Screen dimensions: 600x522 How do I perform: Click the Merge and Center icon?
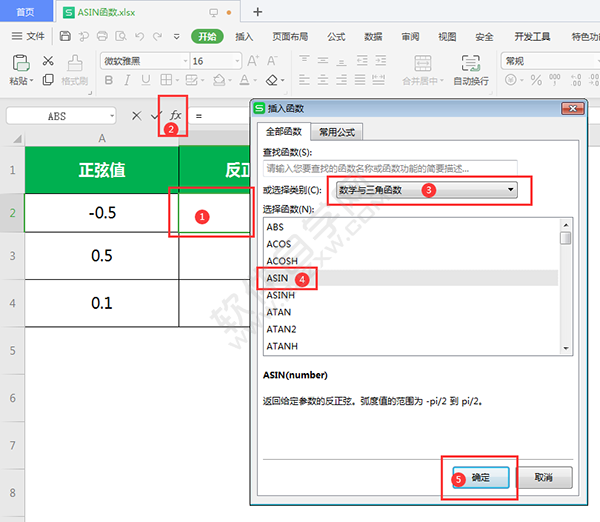pos(423,63)
